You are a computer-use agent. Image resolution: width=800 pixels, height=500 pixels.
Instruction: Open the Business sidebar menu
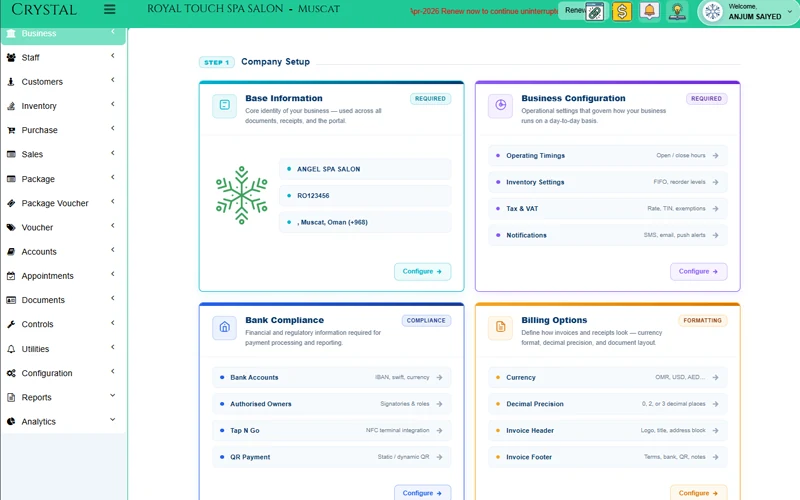pos(63,34)
